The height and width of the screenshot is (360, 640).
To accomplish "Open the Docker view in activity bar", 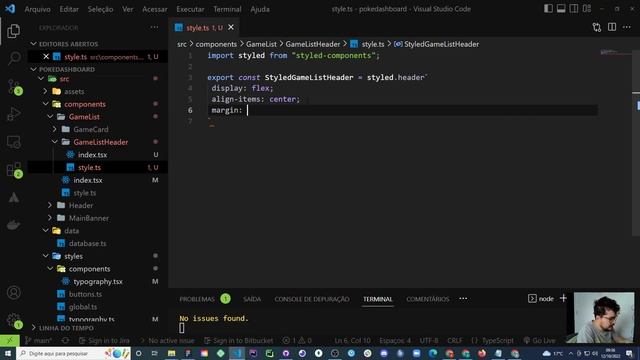I will click(x=13, y=225).
